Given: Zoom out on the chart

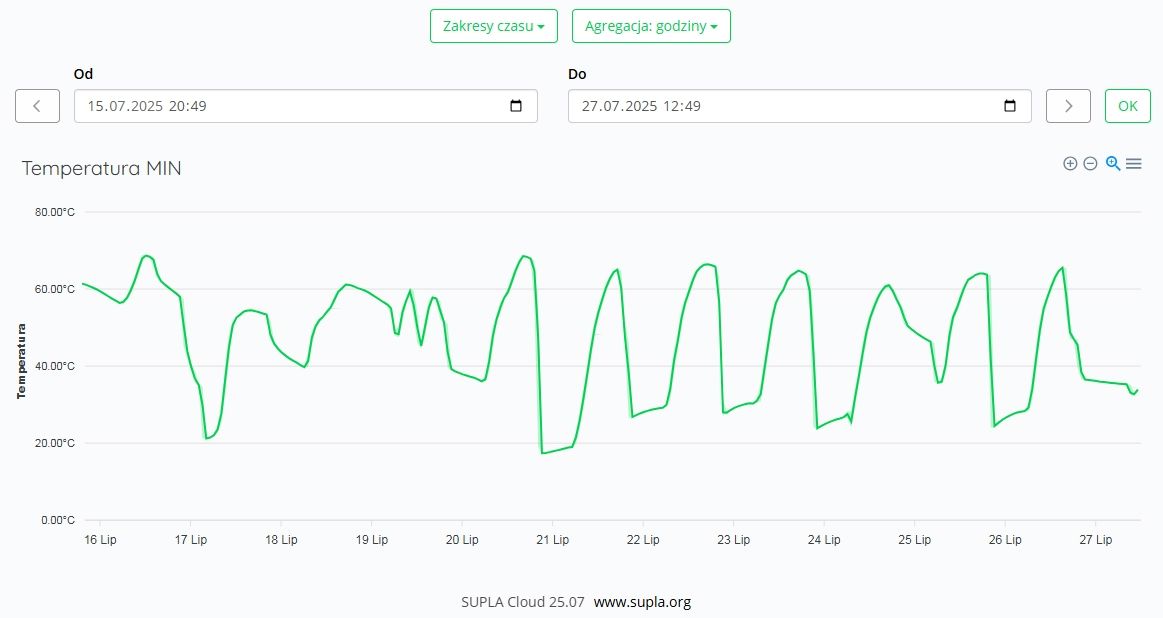Looking at the screenshot, I should click(1090, 164).
